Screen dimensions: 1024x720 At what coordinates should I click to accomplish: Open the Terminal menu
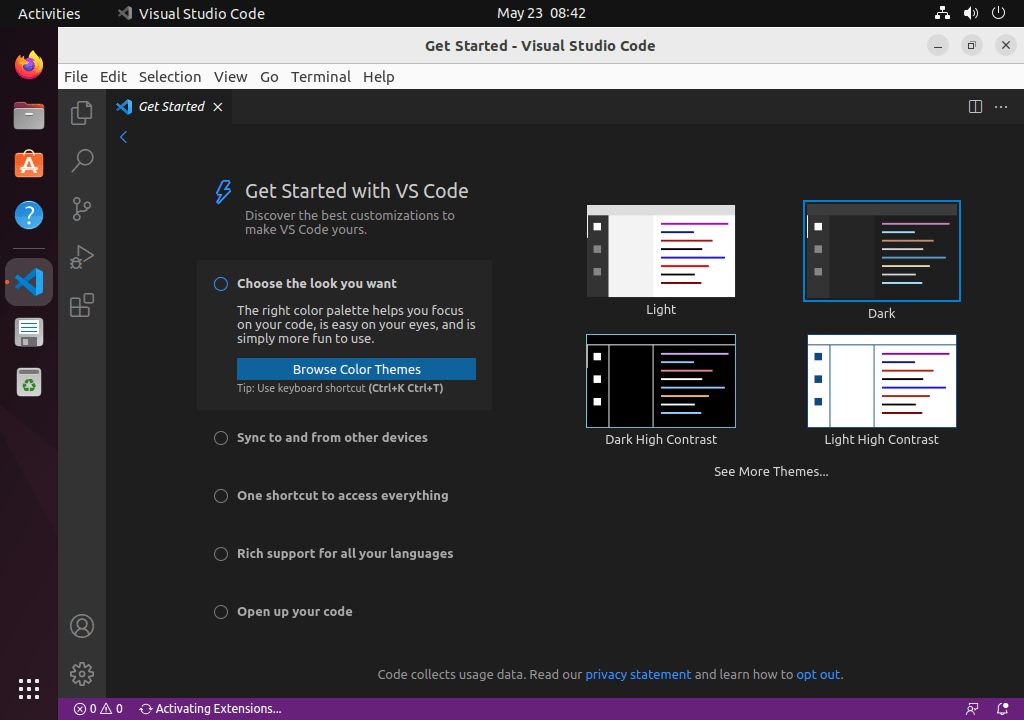pyautogui.click(x=320, y=76)
